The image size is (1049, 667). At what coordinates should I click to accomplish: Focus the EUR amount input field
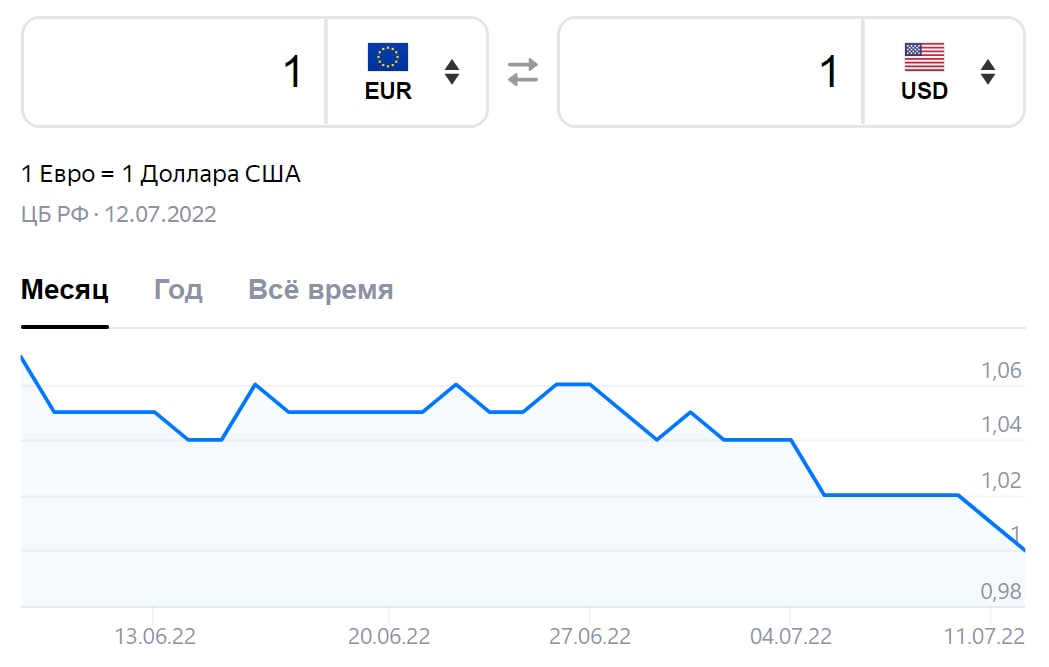pos(175,72)
